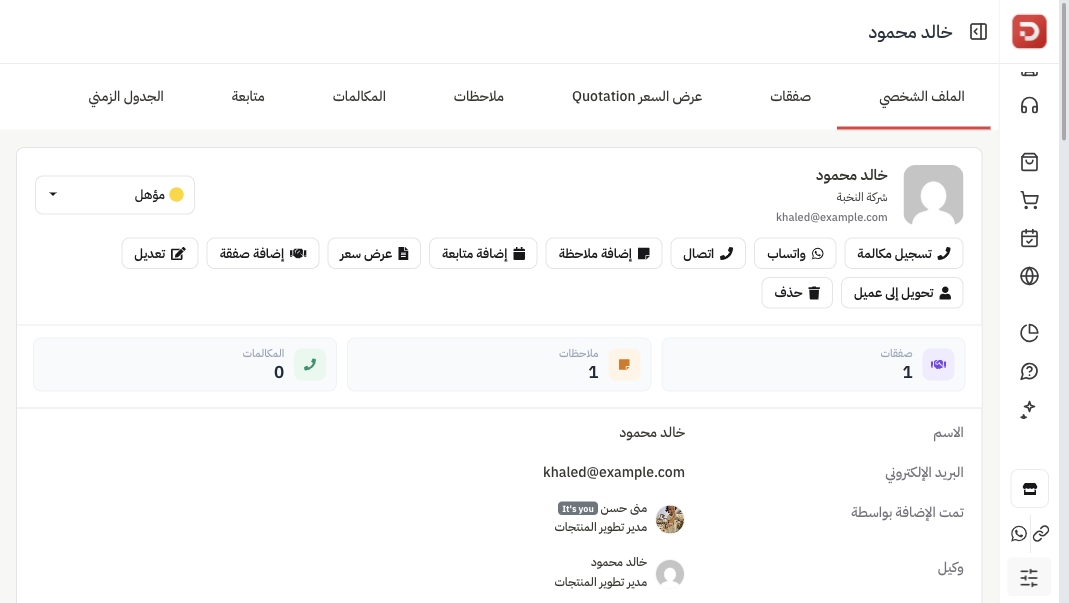Switch to الجدول الزمني tab

click(126, 97)
